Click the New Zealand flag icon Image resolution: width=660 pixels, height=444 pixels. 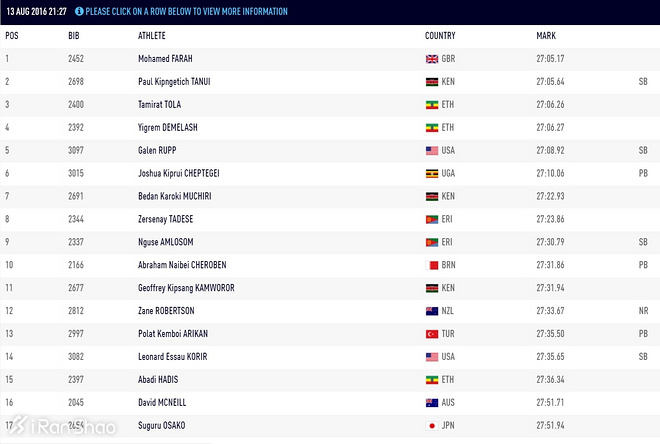(x=432, y=310)
